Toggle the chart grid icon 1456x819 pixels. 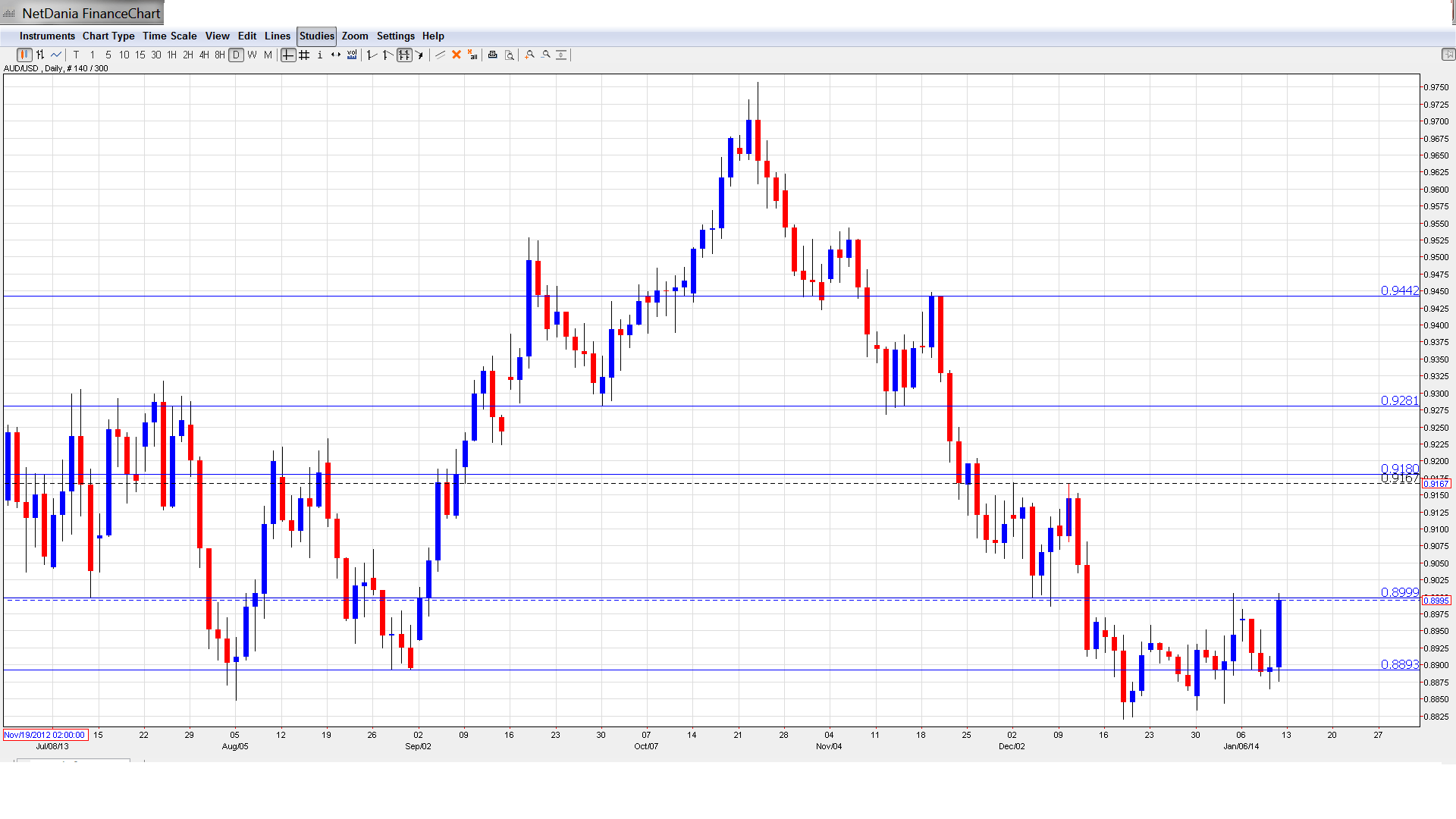pos(304,55)
